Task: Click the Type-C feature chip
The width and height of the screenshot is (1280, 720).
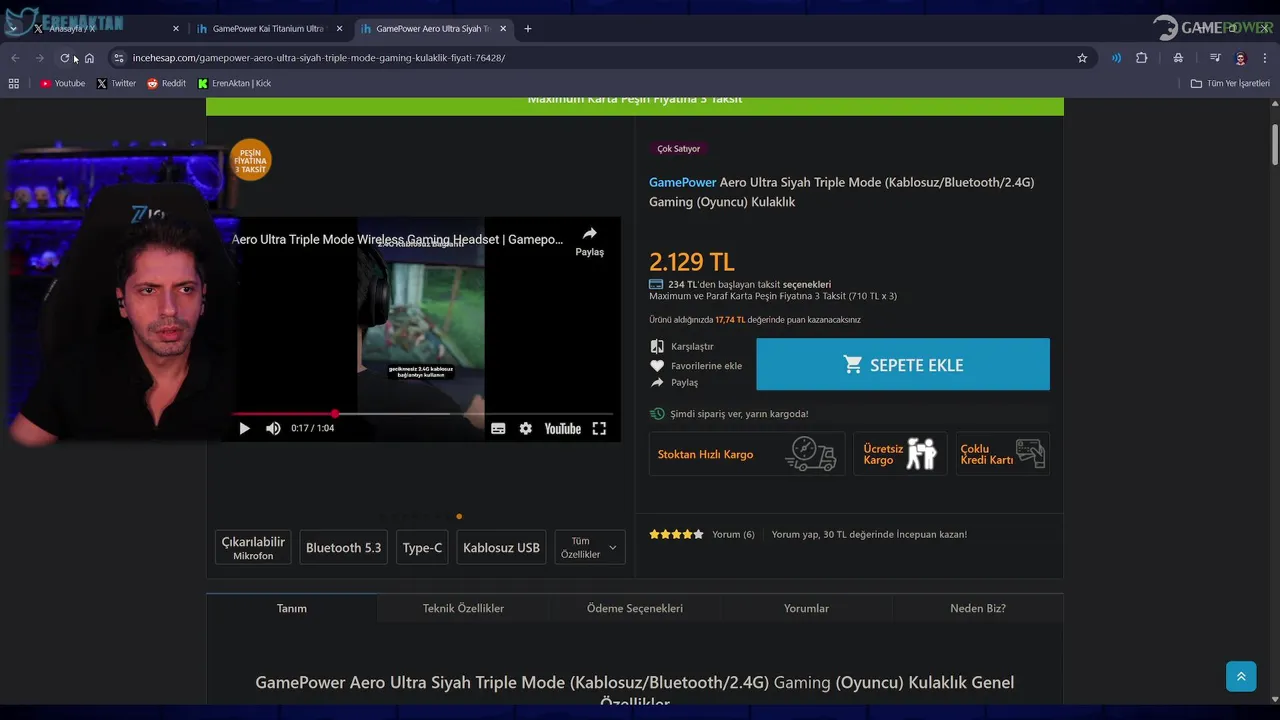Action: pyautogui.click(x=422, y=547)
